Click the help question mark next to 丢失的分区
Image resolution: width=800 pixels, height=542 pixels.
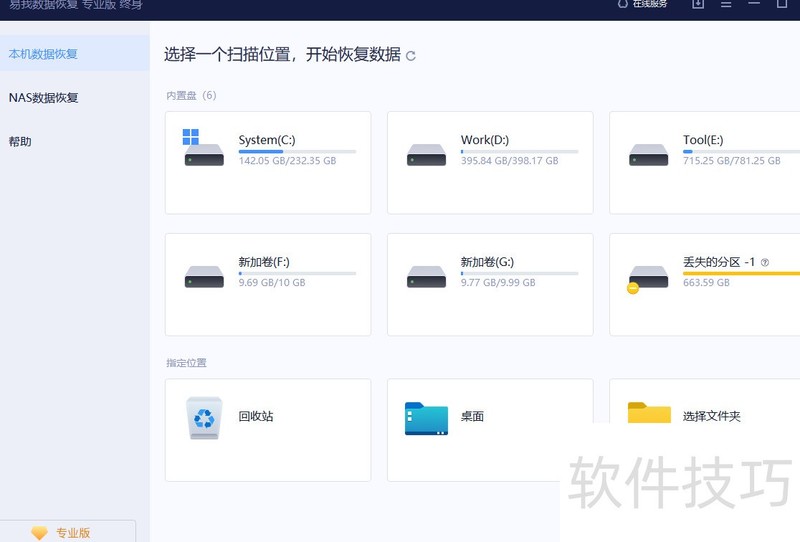point(764,263)
